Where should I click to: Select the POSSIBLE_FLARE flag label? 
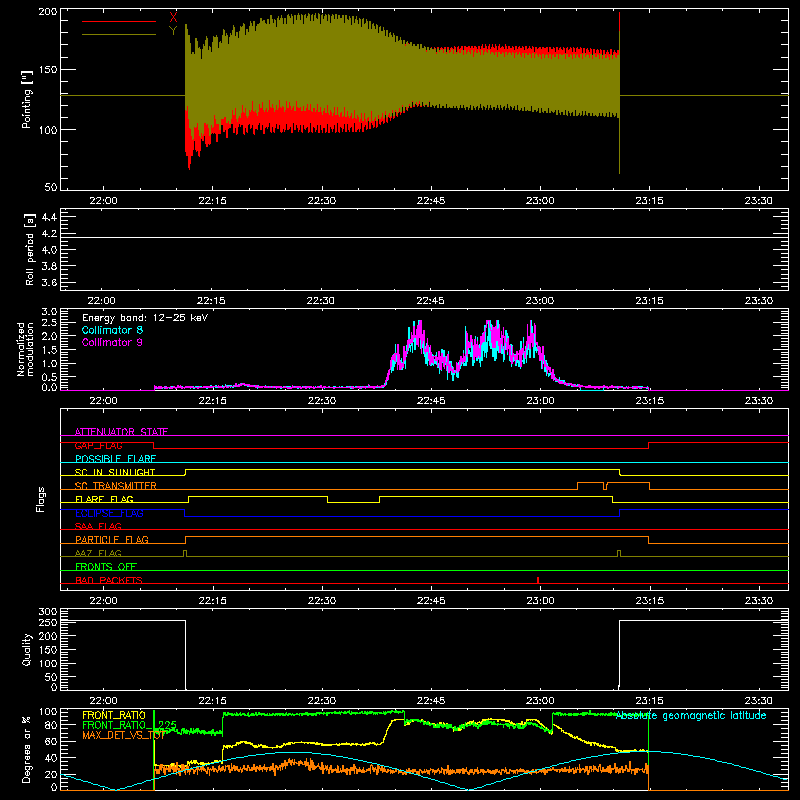(x=115, y=459)
